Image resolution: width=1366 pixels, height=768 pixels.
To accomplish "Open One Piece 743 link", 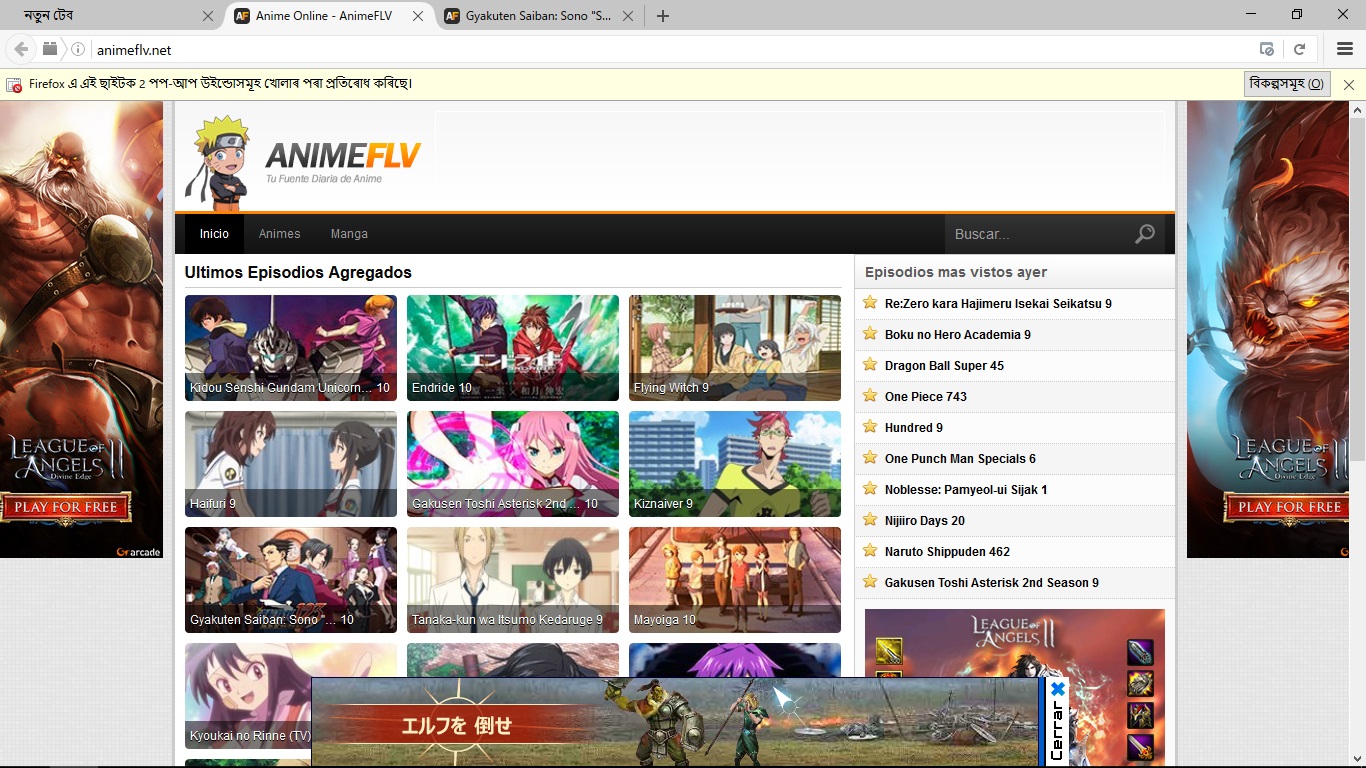I will coord(926,396).
